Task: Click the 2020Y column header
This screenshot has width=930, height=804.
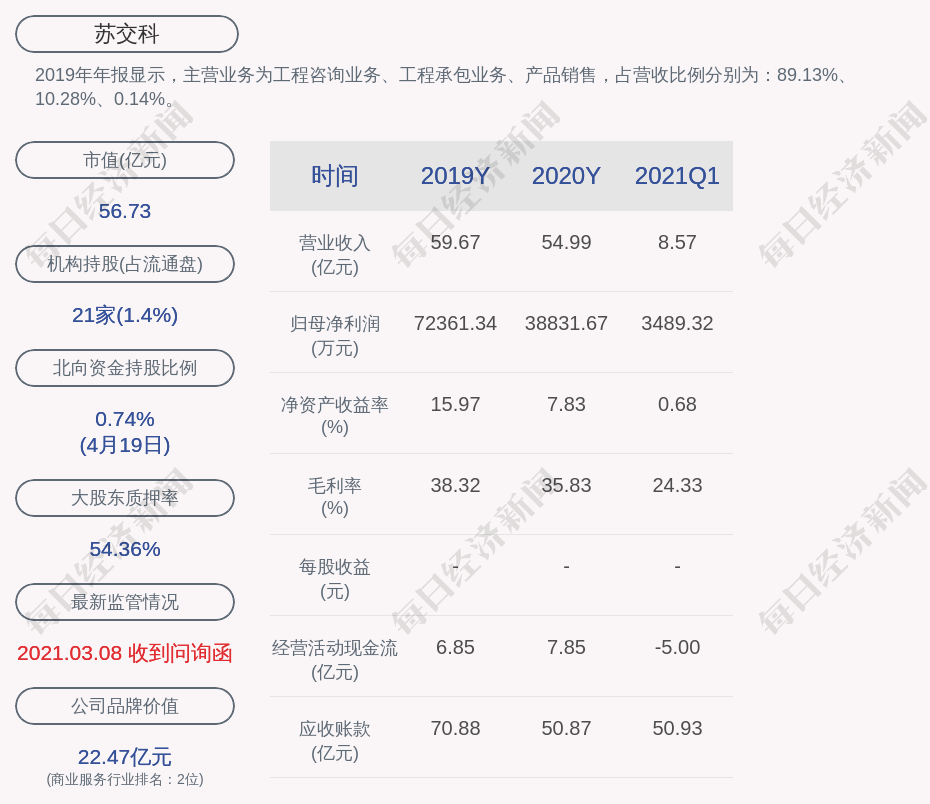Action: tap(566, 176)
